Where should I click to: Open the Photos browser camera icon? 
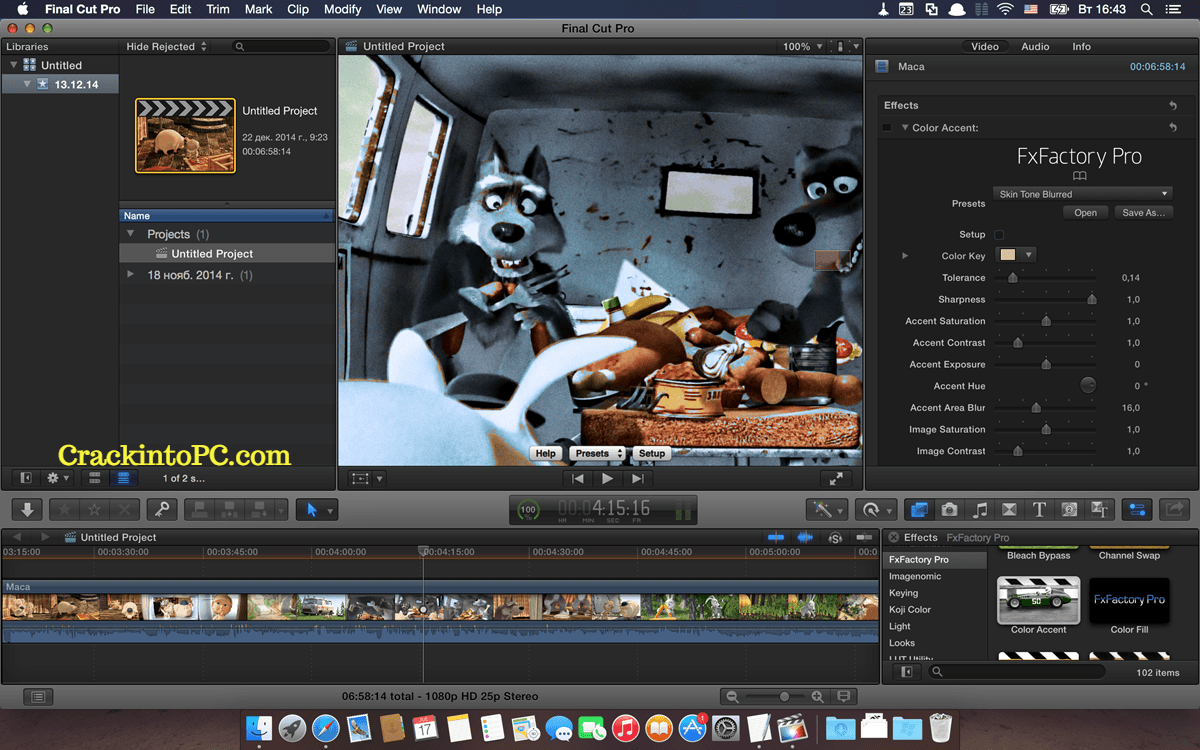pyautogui.click(x=949, y=509)
